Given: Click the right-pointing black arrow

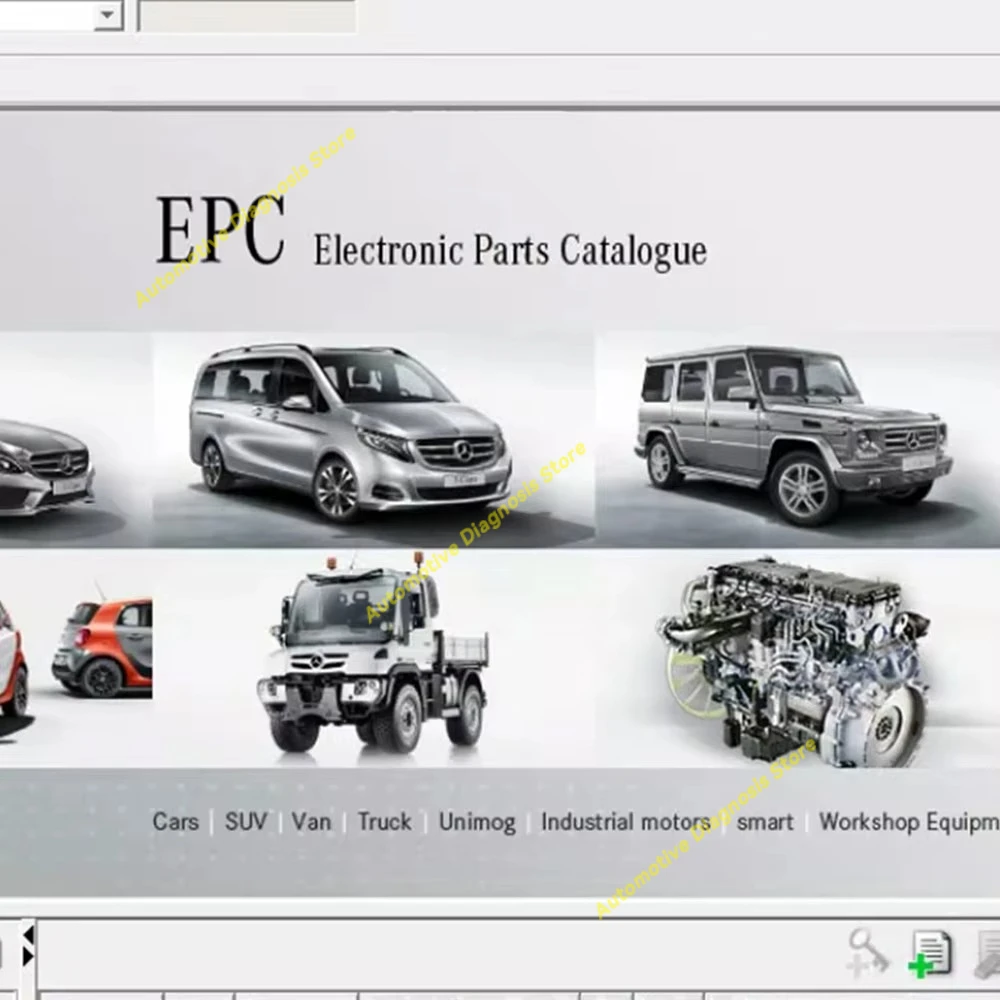Looking at the screenshot, I should pos(27,956).
